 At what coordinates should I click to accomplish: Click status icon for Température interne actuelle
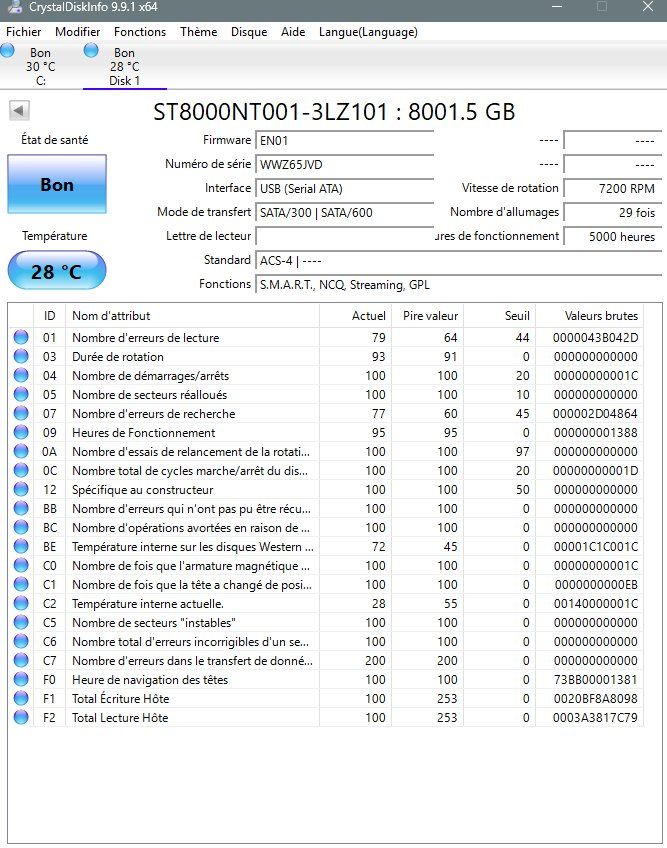[21, 604]
